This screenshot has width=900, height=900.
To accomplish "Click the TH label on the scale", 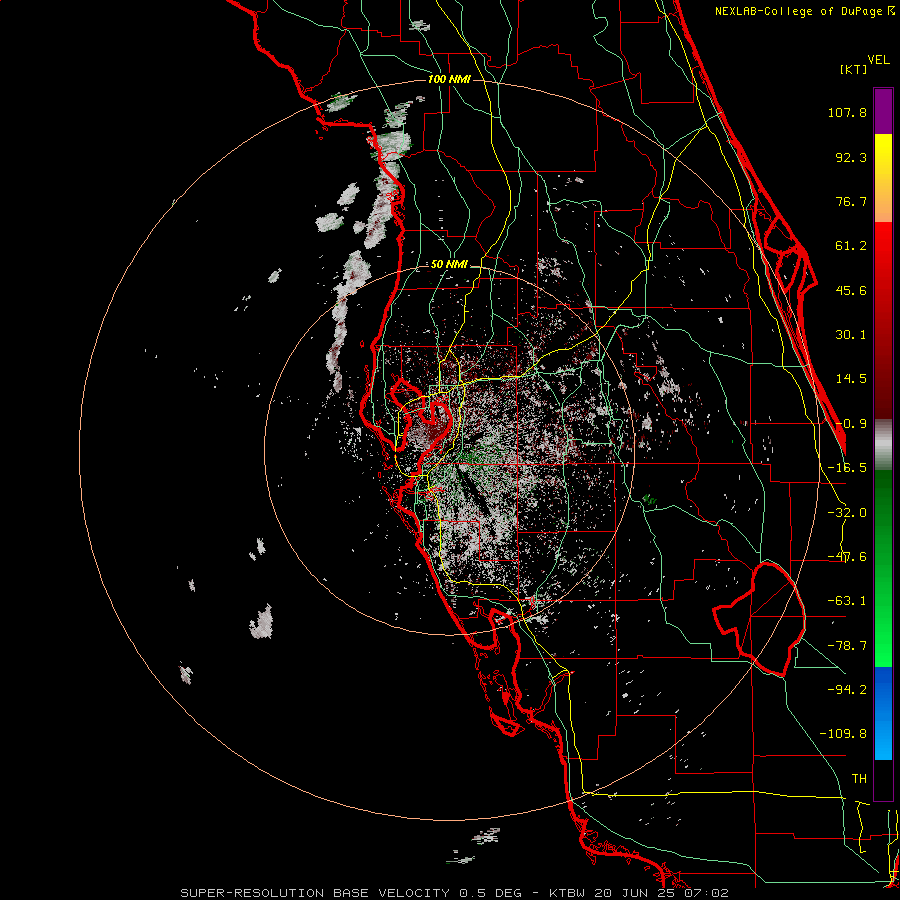I will pos(859,778).
